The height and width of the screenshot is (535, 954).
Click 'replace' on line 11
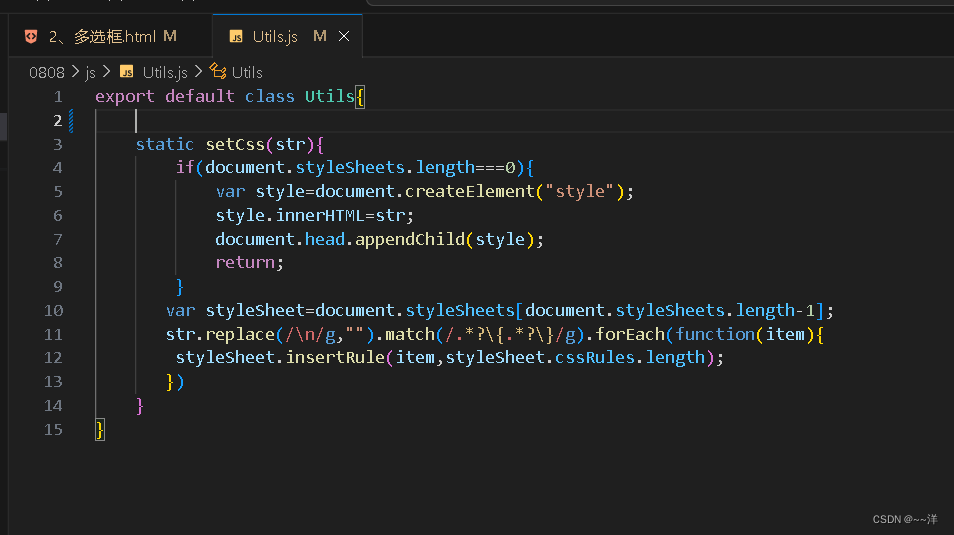240,334
